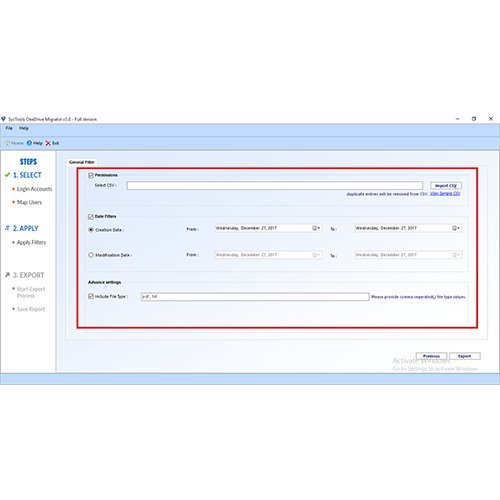This screenshot has height=500, width=500.
Task: Restore down the application window
Action: [474, 119]
